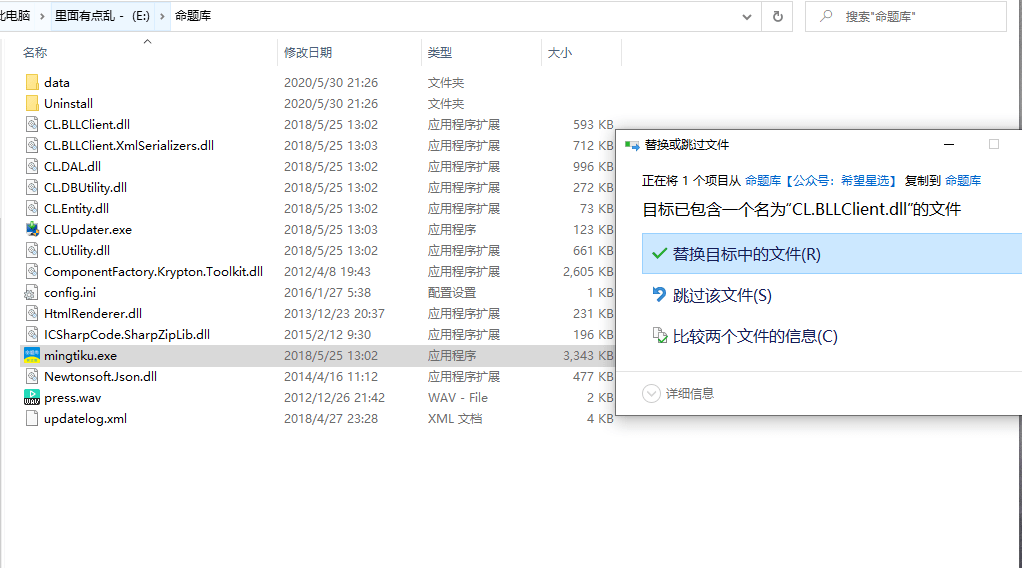Image resolution: width=1022 pixels, height=568 pixels.
Task: Click the Newtonsoft.Json.dll file icon
Action: pyautogui.click(x=32, y=376)
